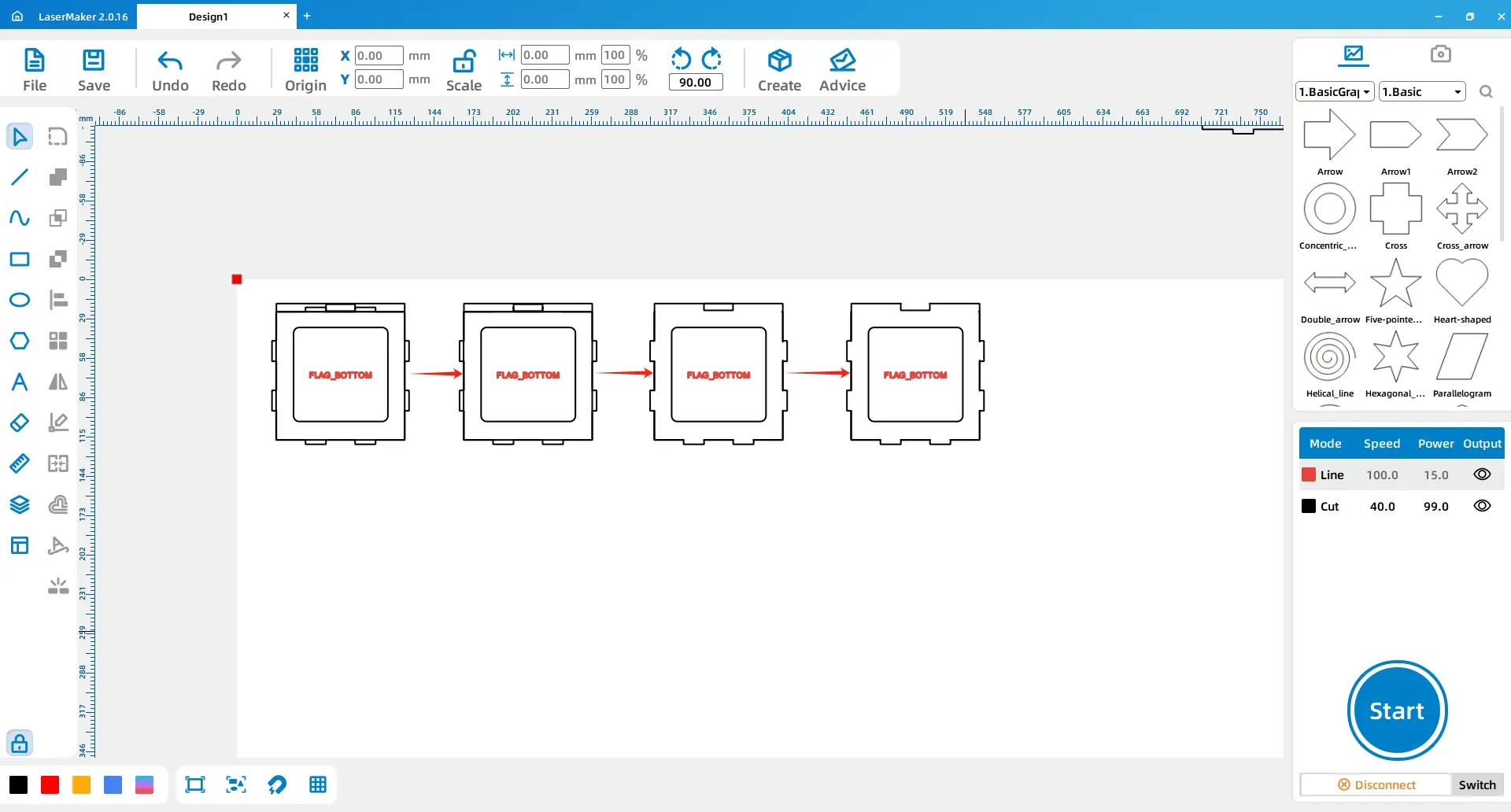Hide the Cut layer output eye
Screen dimensions: 1511x812
point(1482,506)
